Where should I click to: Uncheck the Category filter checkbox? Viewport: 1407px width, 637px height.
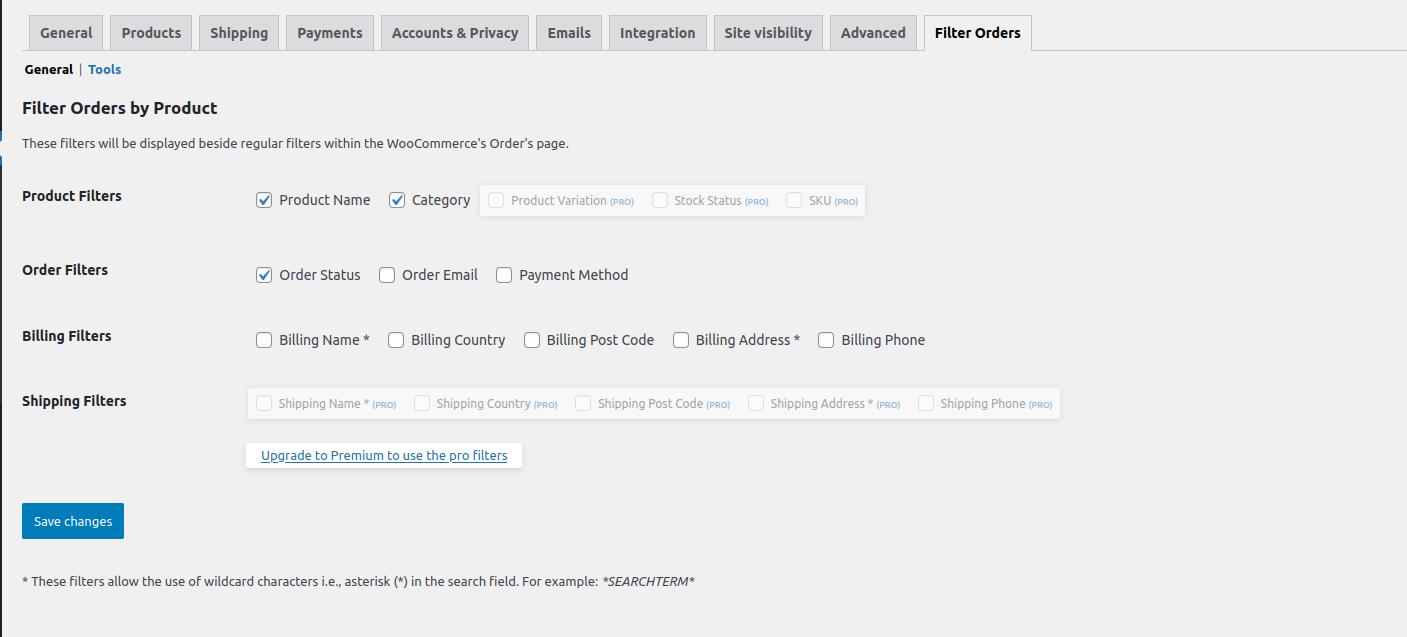pos(397,200)
